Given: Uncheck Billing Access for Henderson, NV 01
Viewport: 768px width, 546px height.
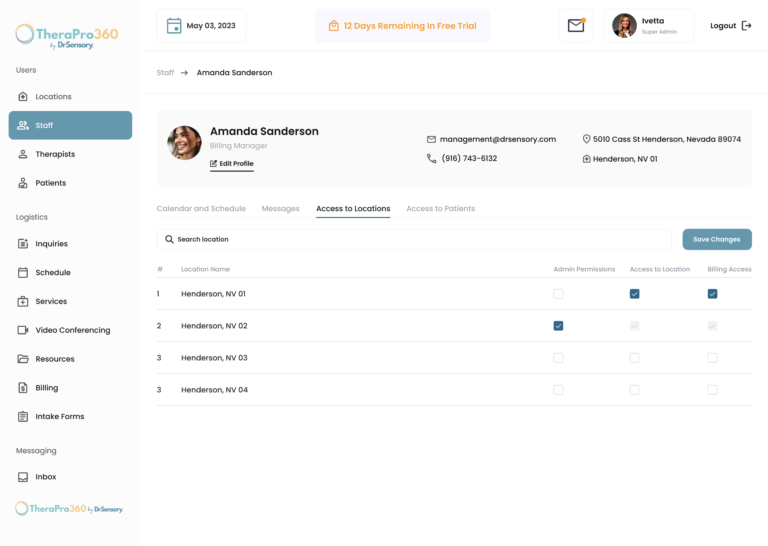Looking at the screenshot, I should [x=713, y=294].
